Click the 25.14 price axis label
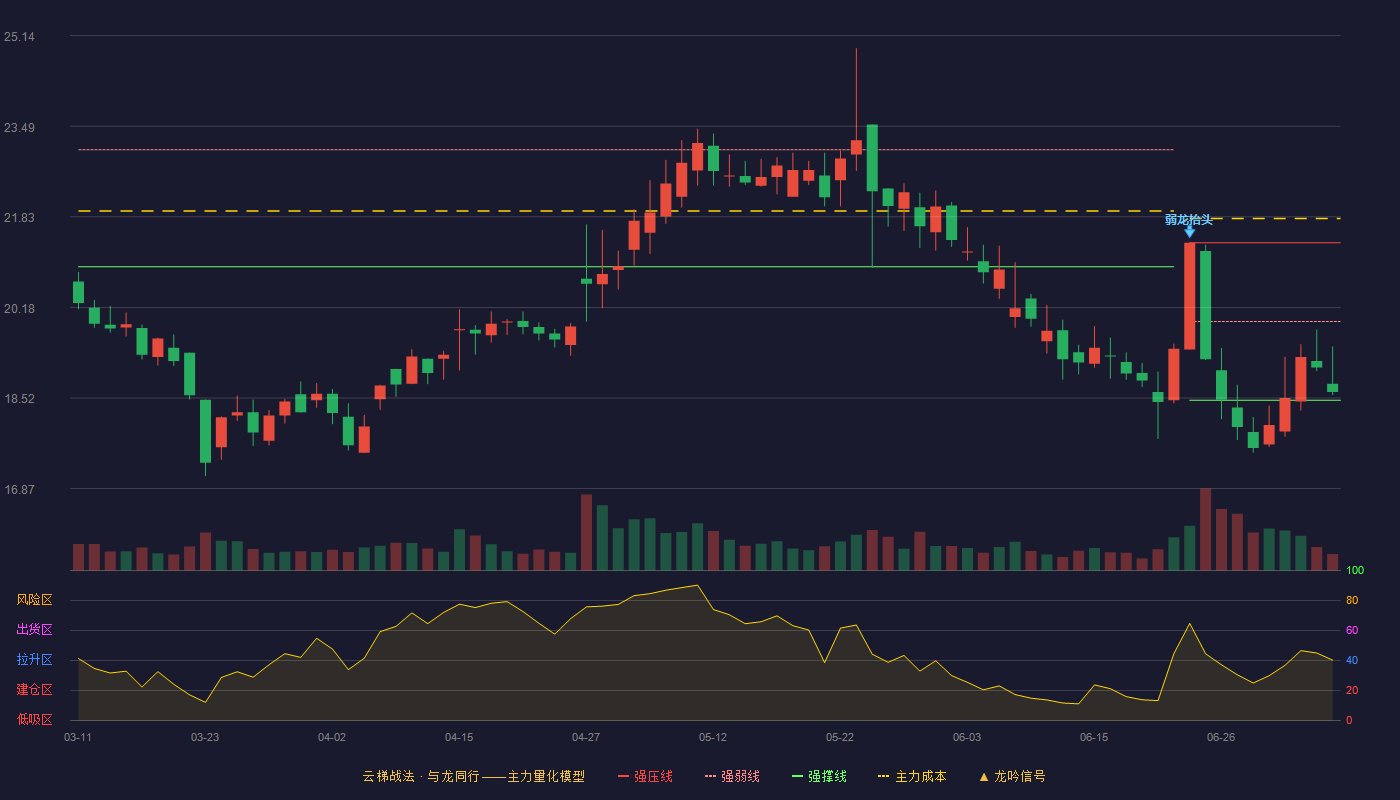 (x=19, y=37)
